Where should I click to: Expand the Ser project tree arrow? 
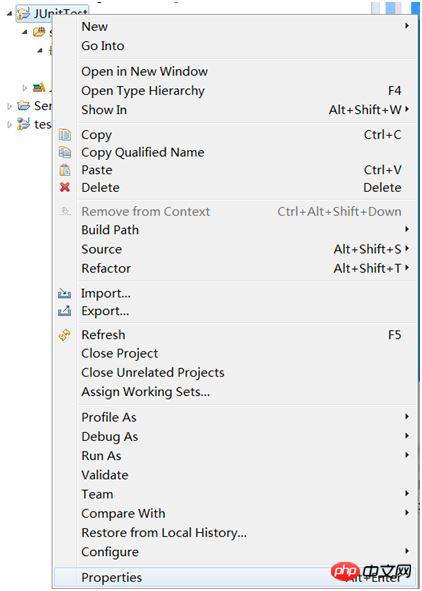click(9, 106)
